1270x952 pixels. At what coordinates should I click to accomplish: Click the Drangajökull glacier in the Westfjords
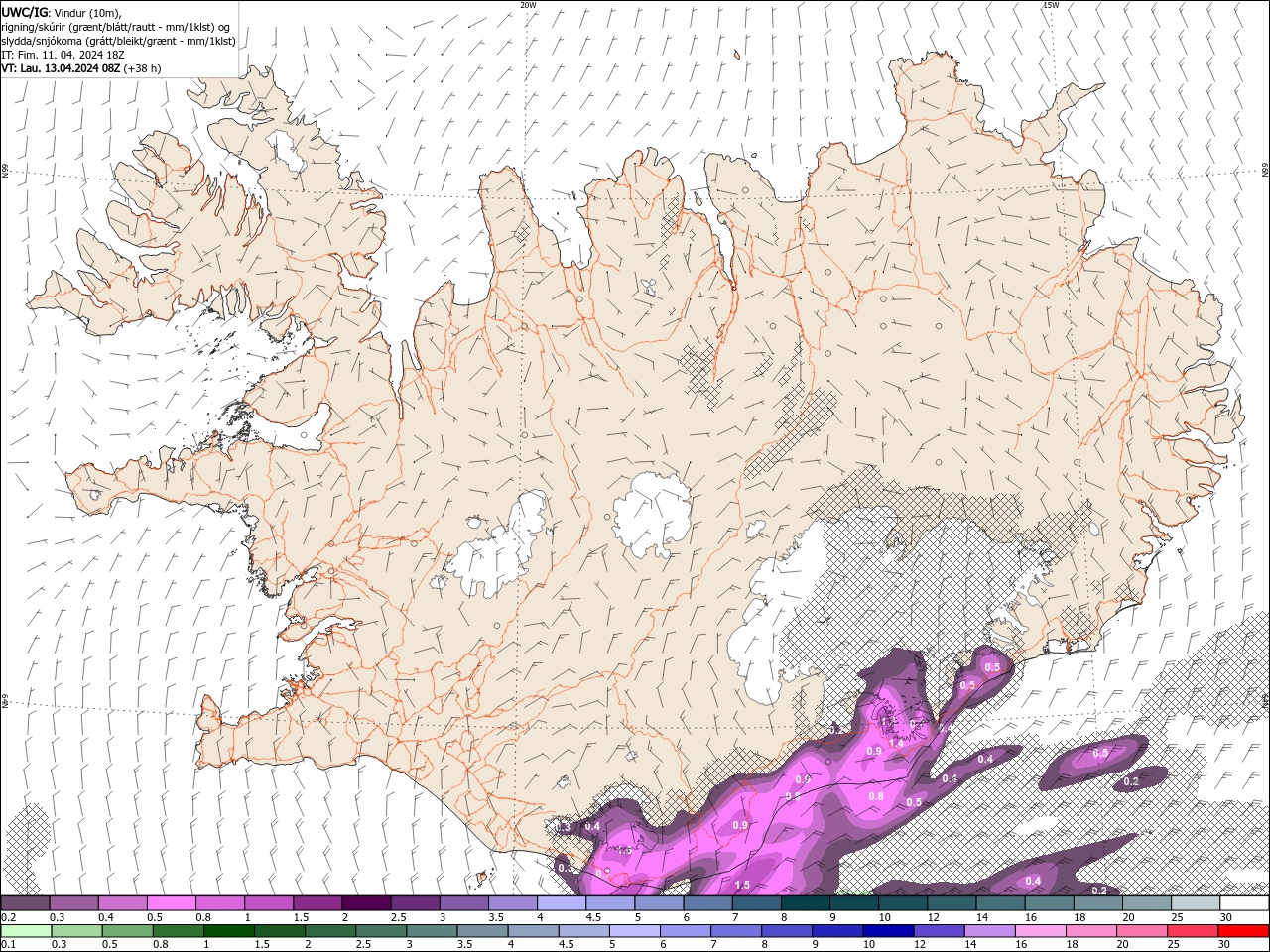pyautogui.click(x=286, y=149)
